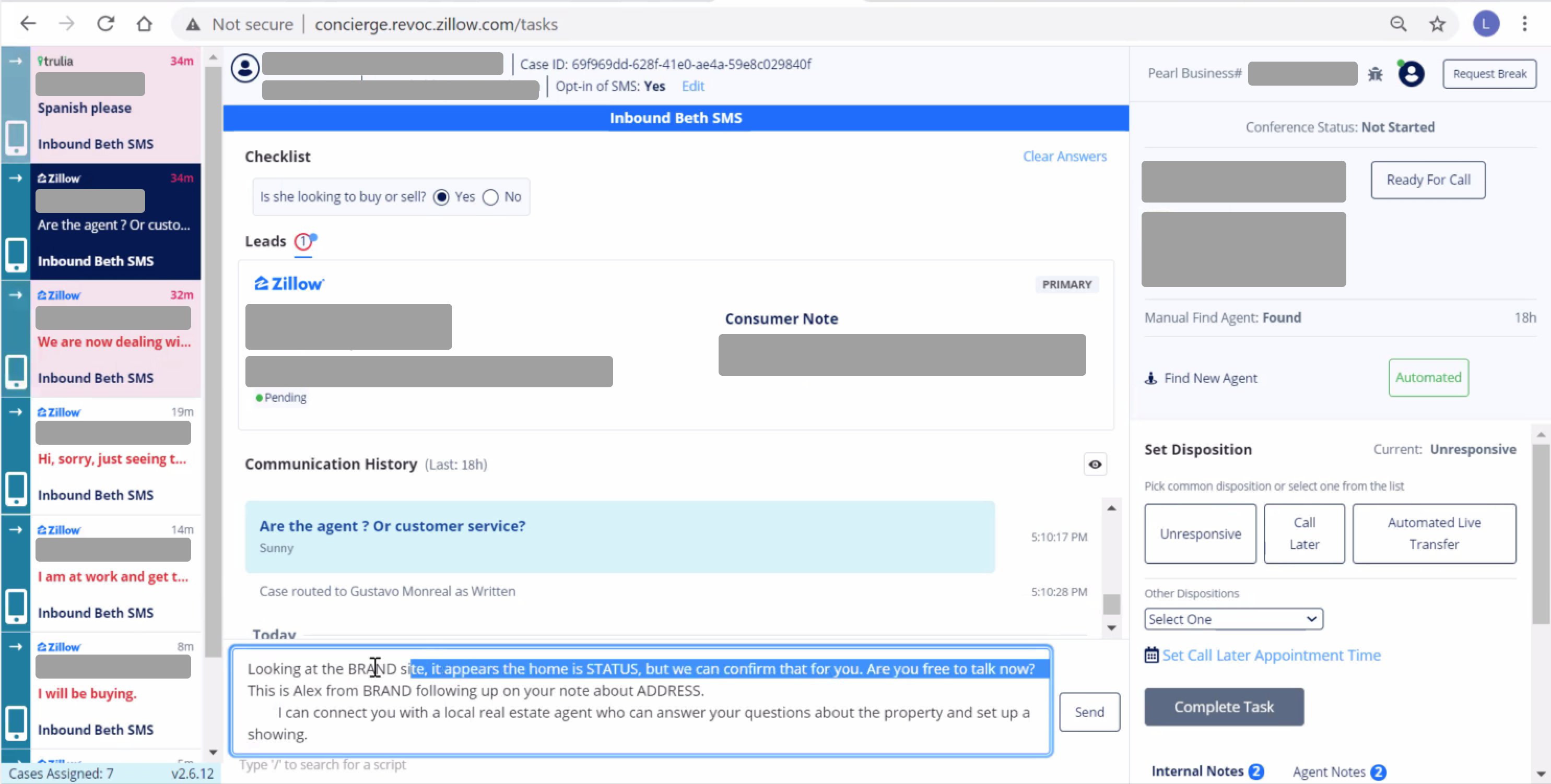The width and height of the screenshot is (1551, 784).
Task: Click Set Call Later Appointment Time link
Action: (1271, 655)
